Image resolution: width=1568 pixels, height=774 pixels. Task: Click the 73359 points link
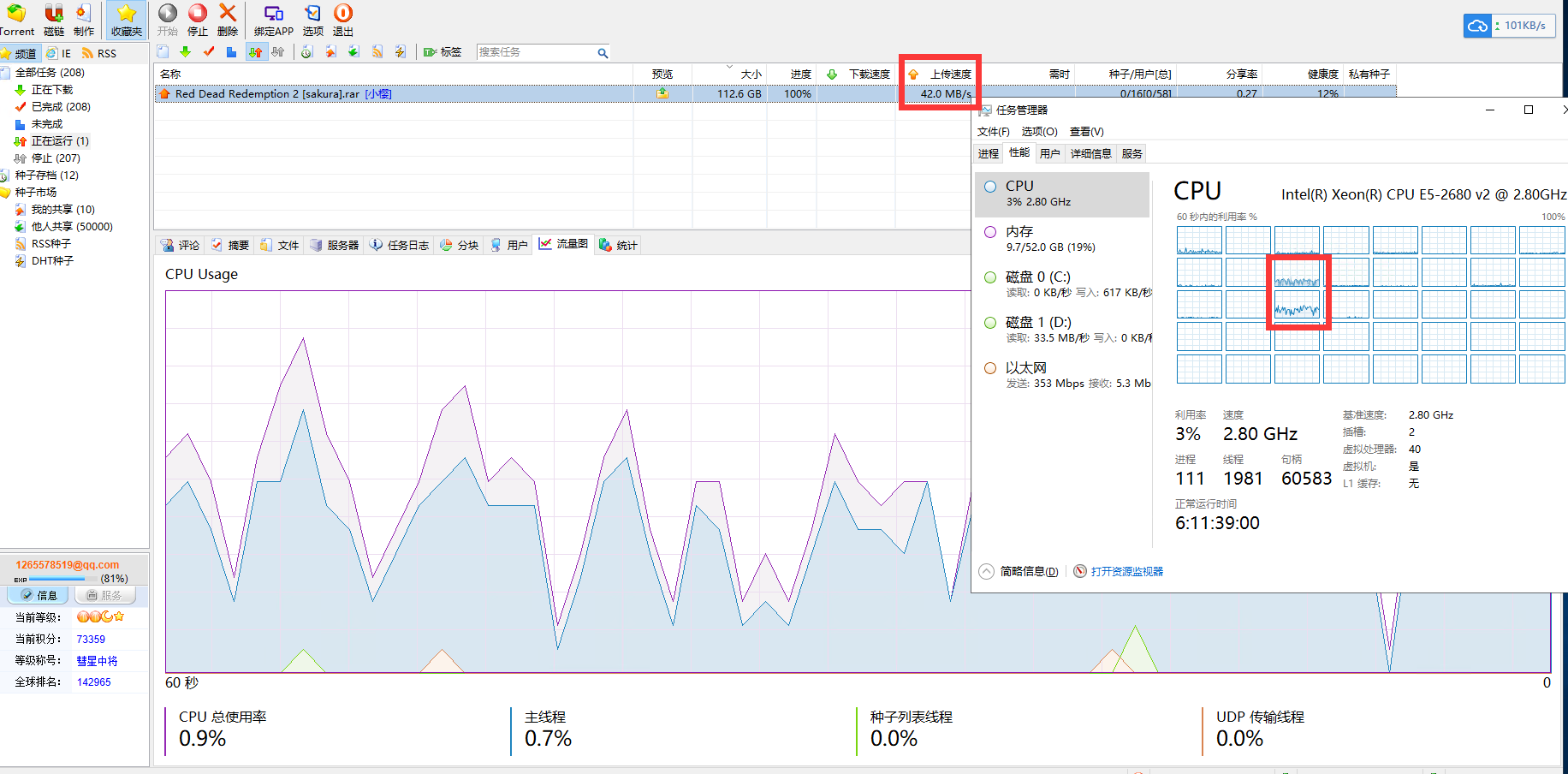point(91,640)
